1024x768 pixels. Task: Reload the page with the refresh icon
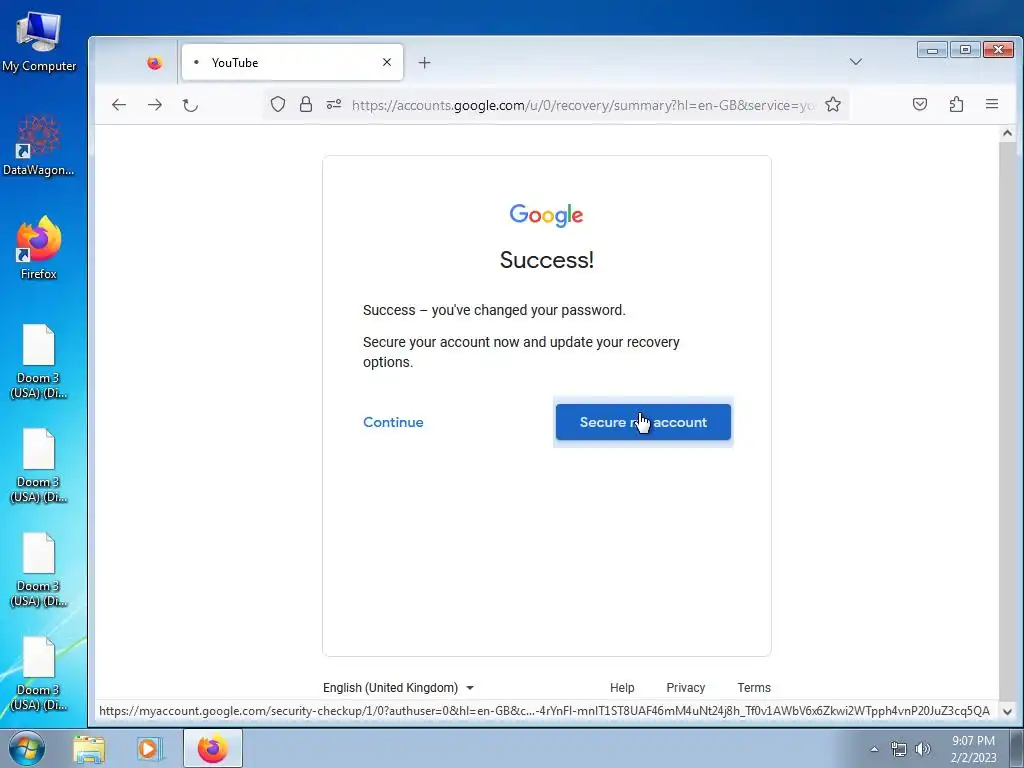(190, 104)
